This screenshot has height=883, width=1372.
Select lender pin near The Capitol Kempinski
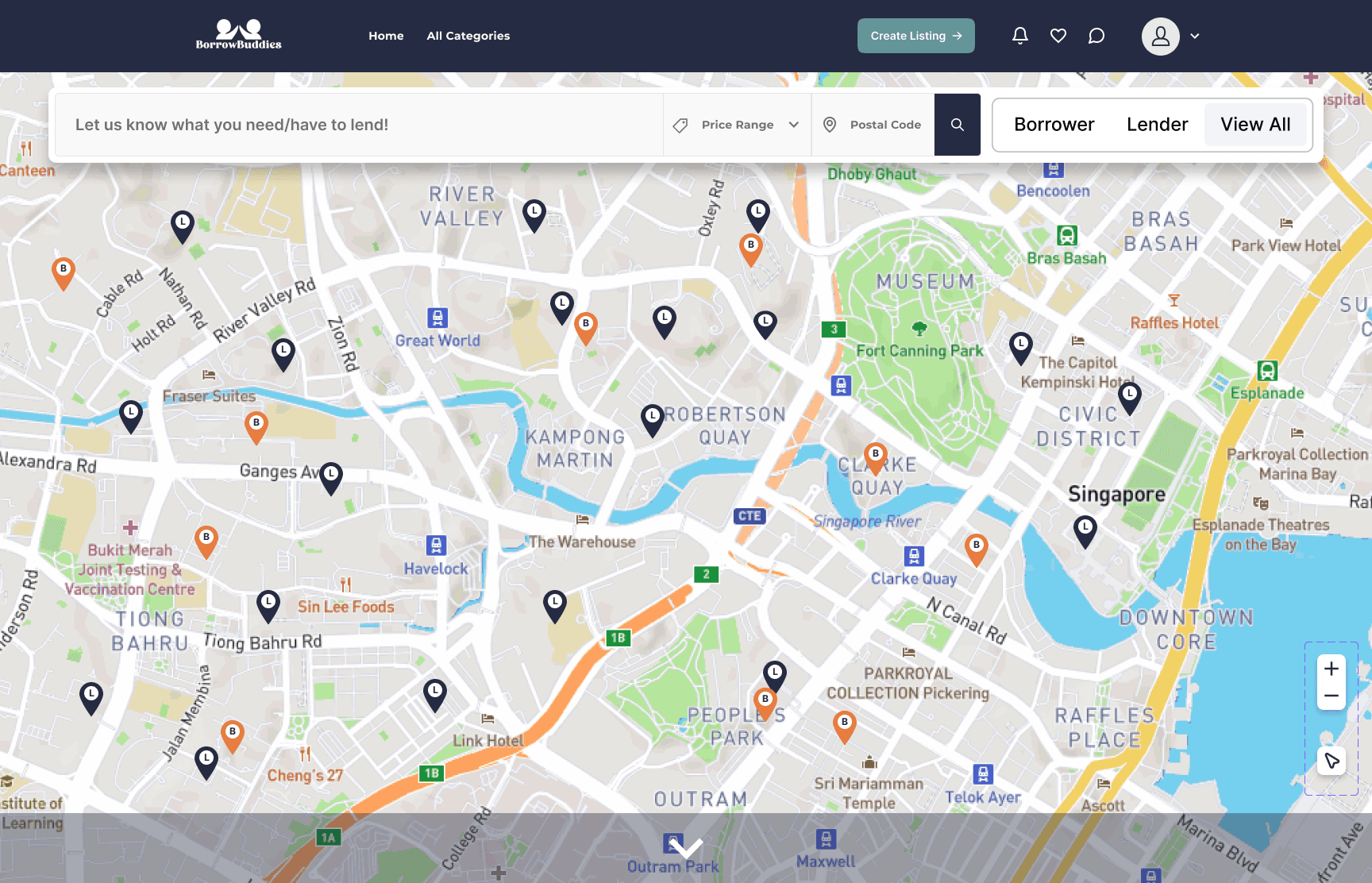pos(1021,348)
